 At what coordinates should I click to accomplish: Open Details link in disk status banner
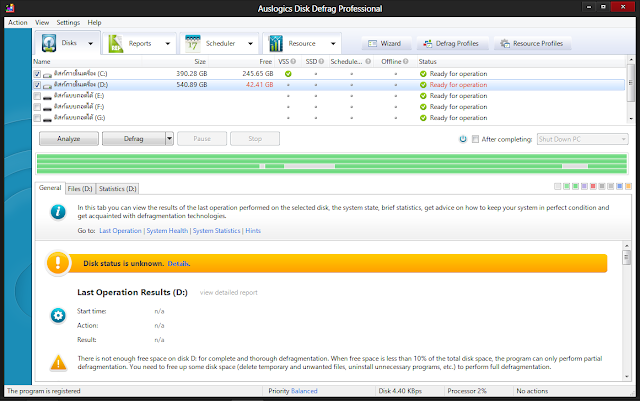[178, 264]
